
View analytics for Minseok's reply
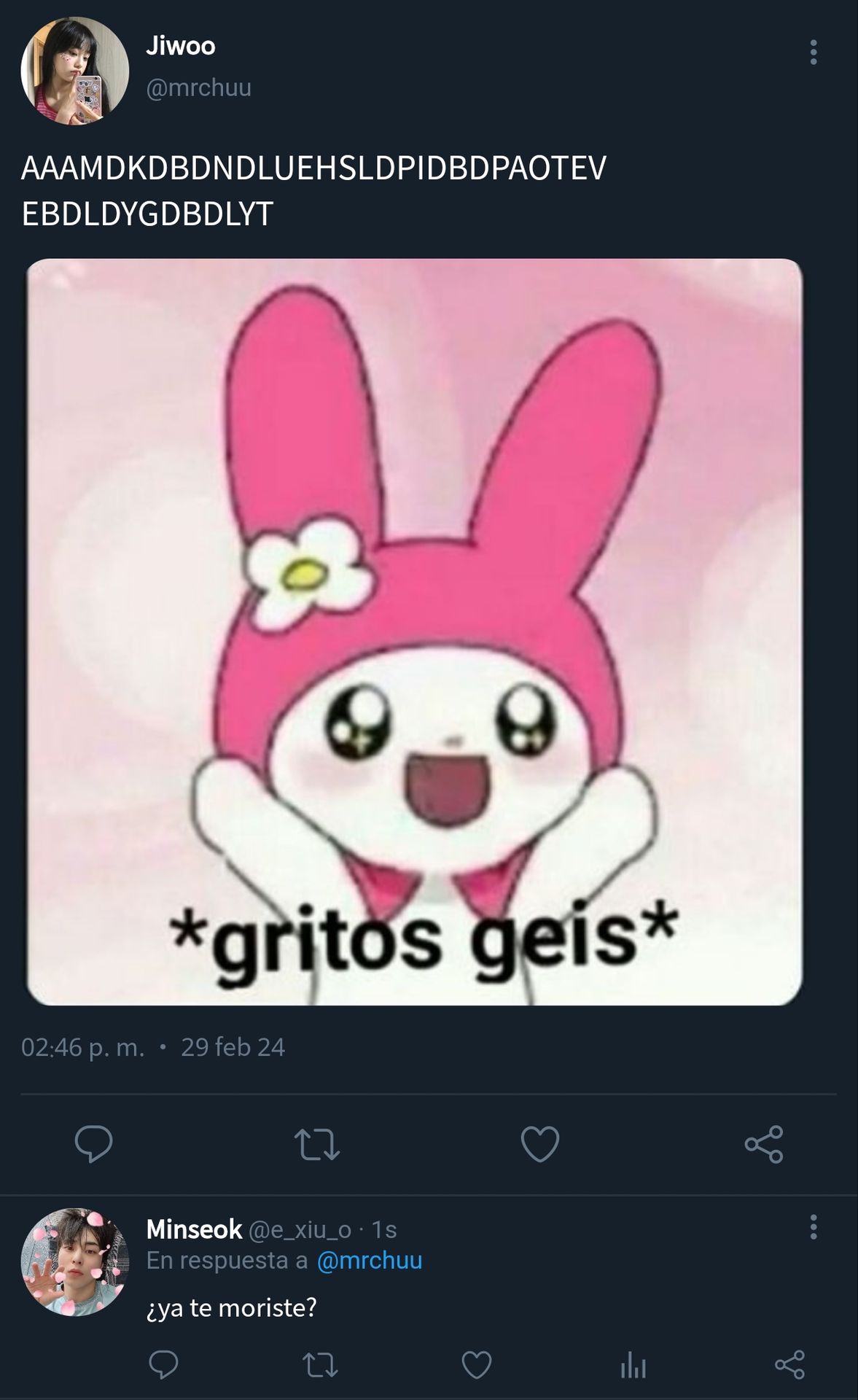click(x=633, y=1365)
